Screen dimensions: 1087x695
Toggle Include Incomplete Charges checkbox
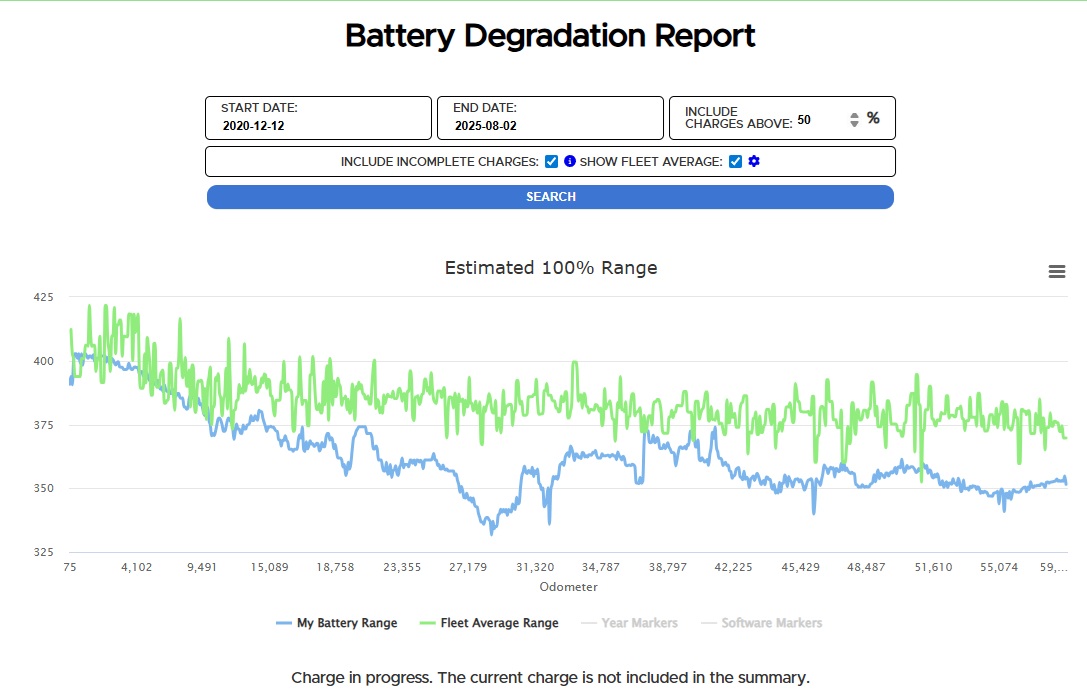[551, 161]
